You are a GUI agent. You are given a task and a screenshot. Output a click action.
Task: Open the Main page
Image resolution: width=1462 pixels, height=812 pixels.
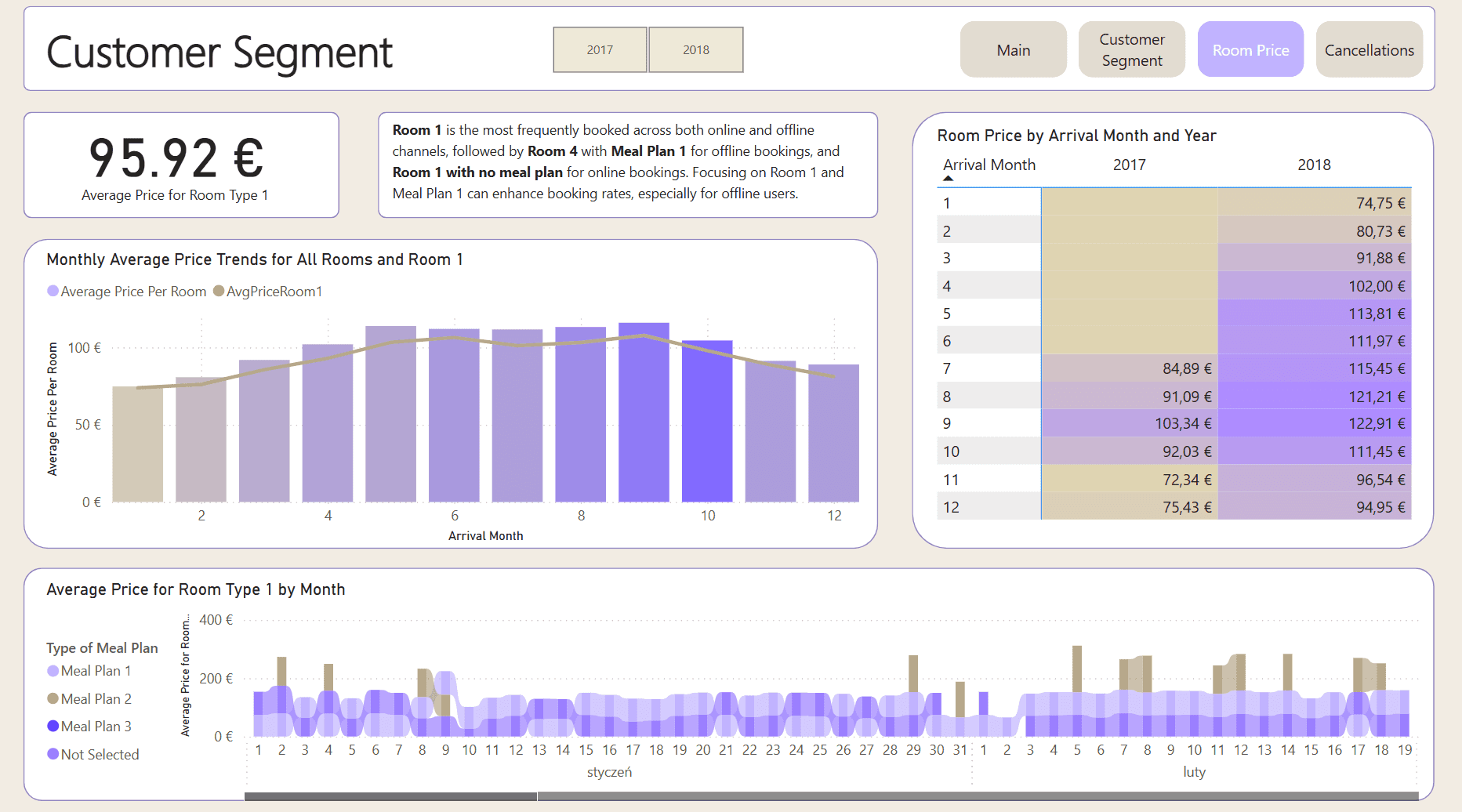[1013, 50]
